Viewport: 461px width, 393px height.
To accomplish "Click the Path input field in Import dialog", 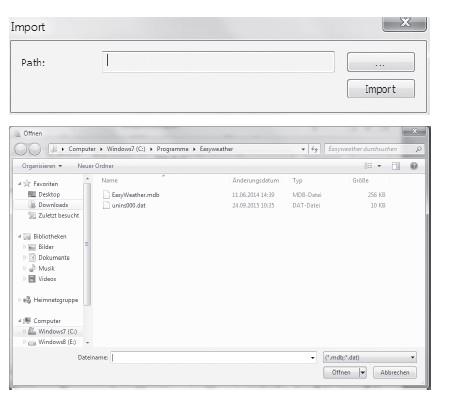I will tap(218, 62).
